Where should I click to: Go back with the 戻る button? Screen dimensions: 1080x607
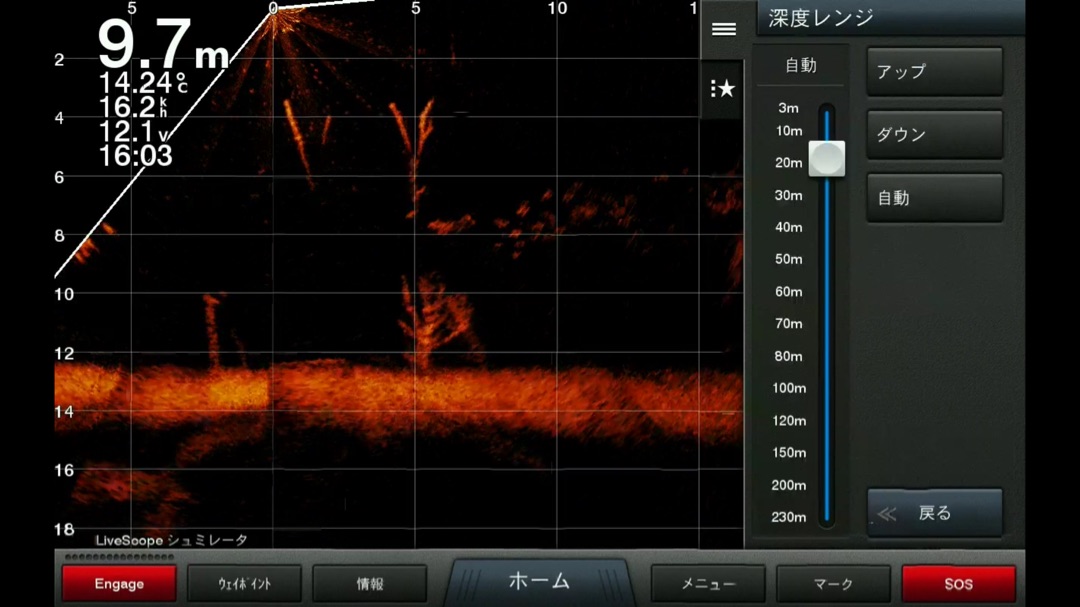[x=934, y=513]
